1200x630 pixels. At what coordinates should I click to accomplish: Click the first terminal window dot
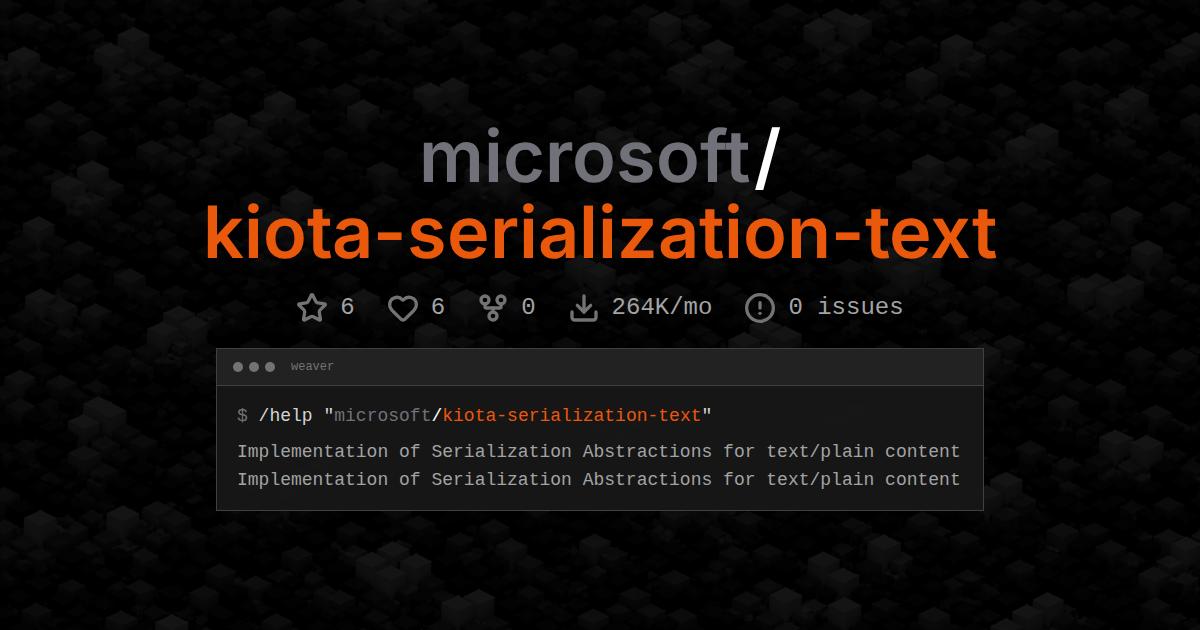pos(238,367)
